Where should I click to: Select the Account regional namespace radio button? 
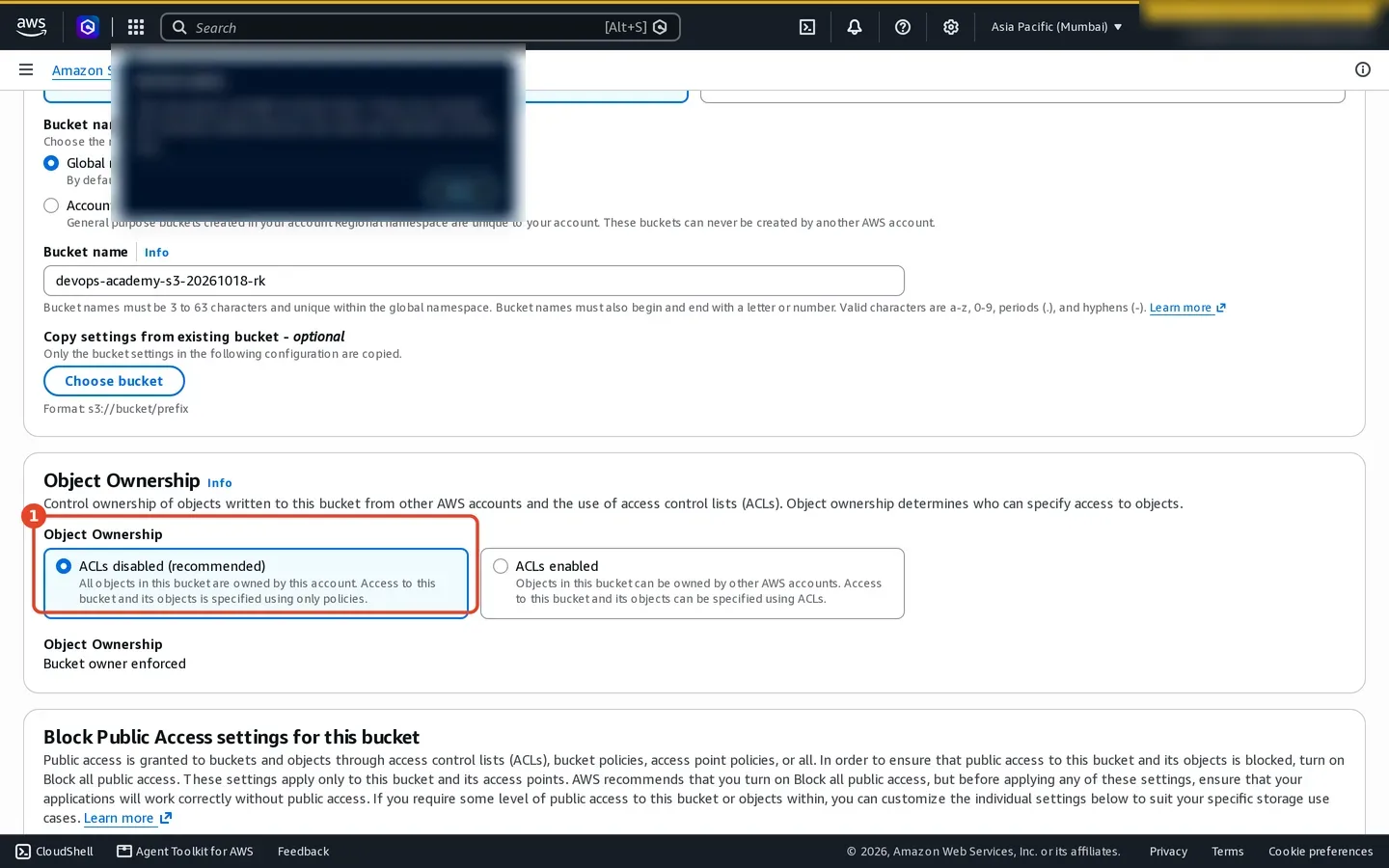(x=51, y=205)
